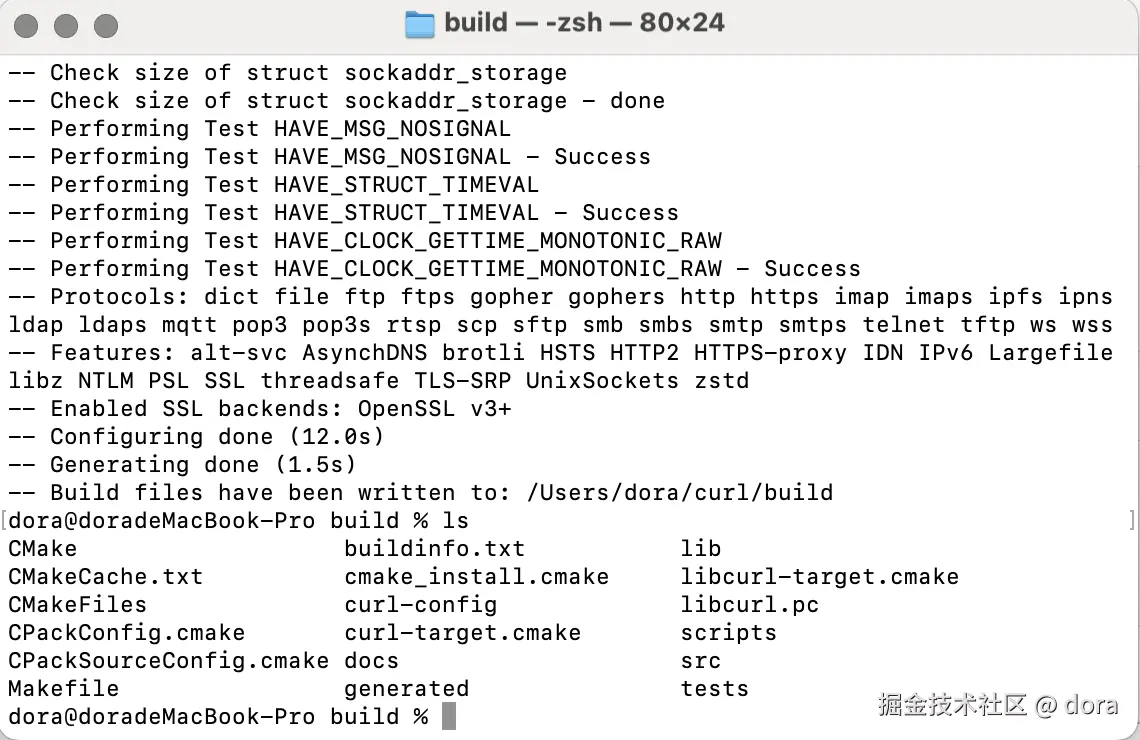Click the docs directory name
This screenshot has width=1140, height=740.
click(371, 661)
